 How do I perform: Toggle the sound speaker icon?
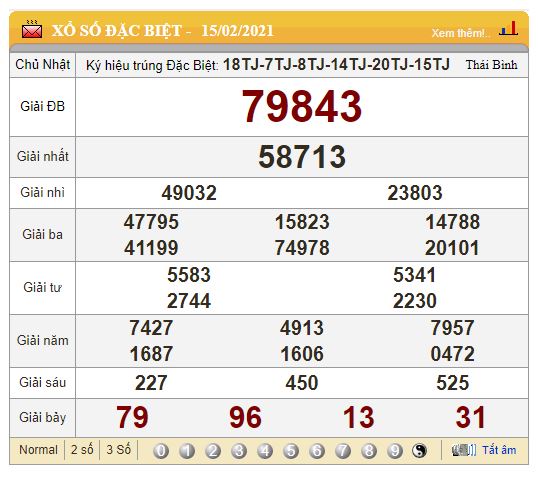[x=464, y=450]
